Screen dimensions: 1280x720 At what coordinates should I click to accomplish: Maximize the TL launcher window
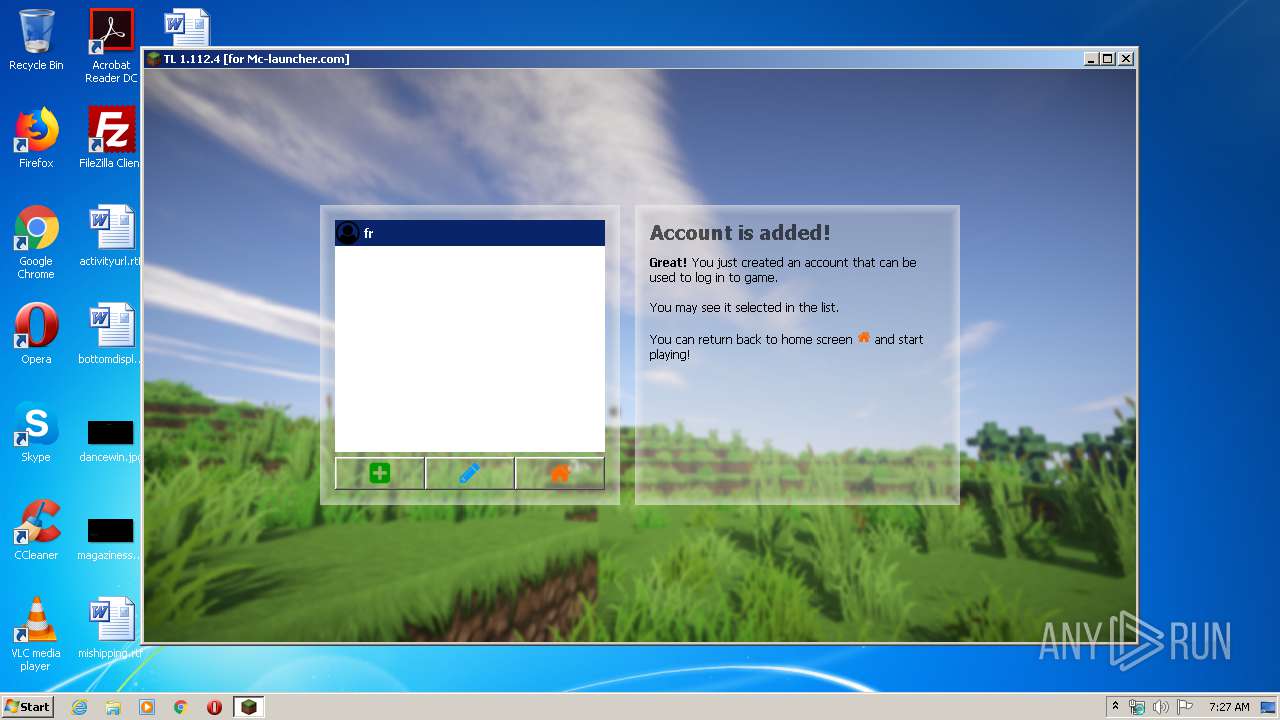[1107, 59]
